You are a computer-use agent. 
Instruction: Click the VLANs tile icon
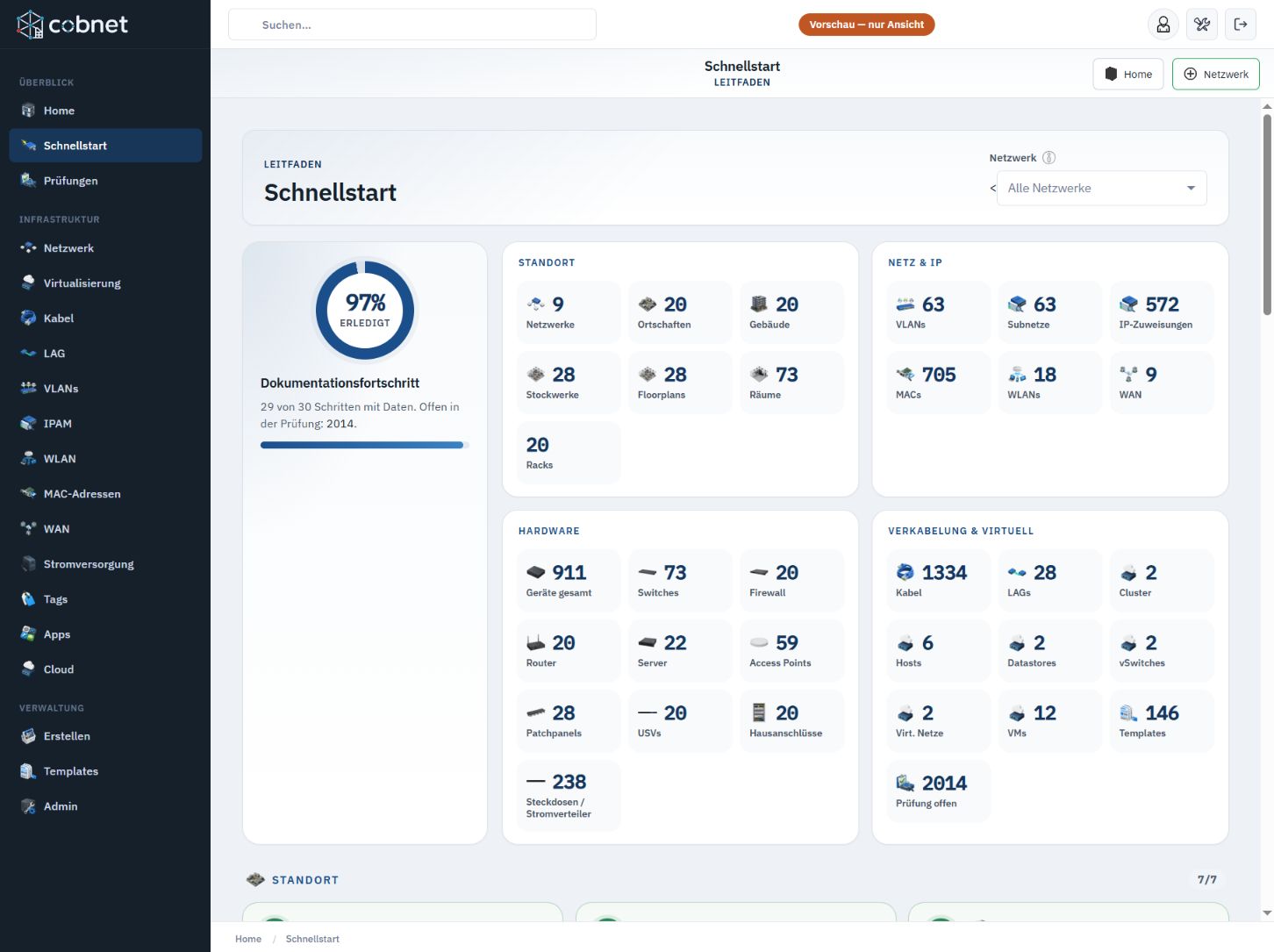coord(905,304)
